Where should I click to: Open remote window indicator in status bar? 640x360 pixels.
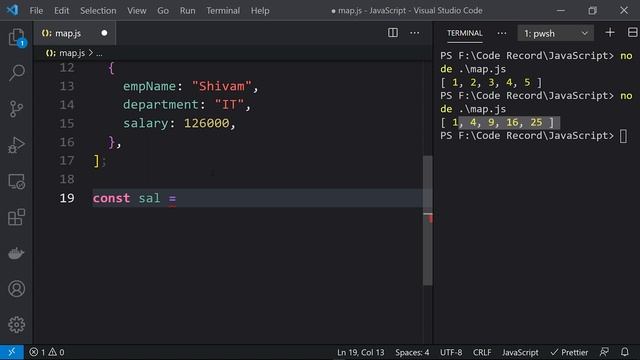(11, 352)
